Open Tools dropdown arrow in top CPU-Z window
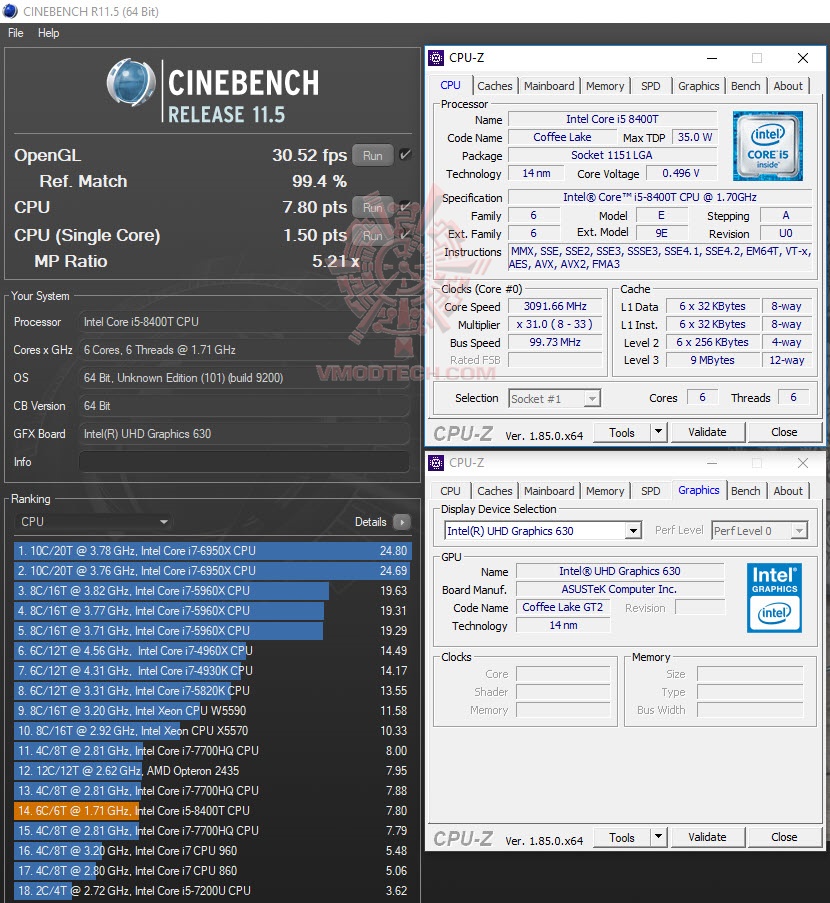 tap(658, 432)
